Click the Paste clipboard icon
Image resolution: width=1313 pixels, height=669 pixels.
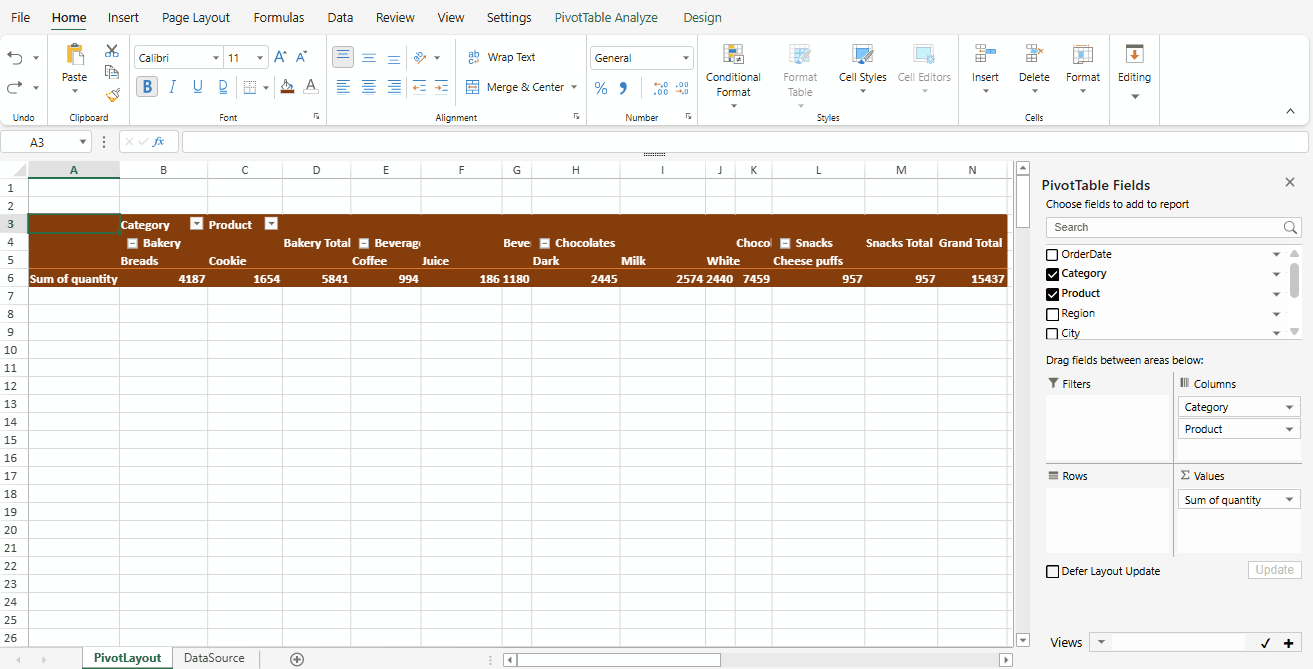[x=75, y=55]
